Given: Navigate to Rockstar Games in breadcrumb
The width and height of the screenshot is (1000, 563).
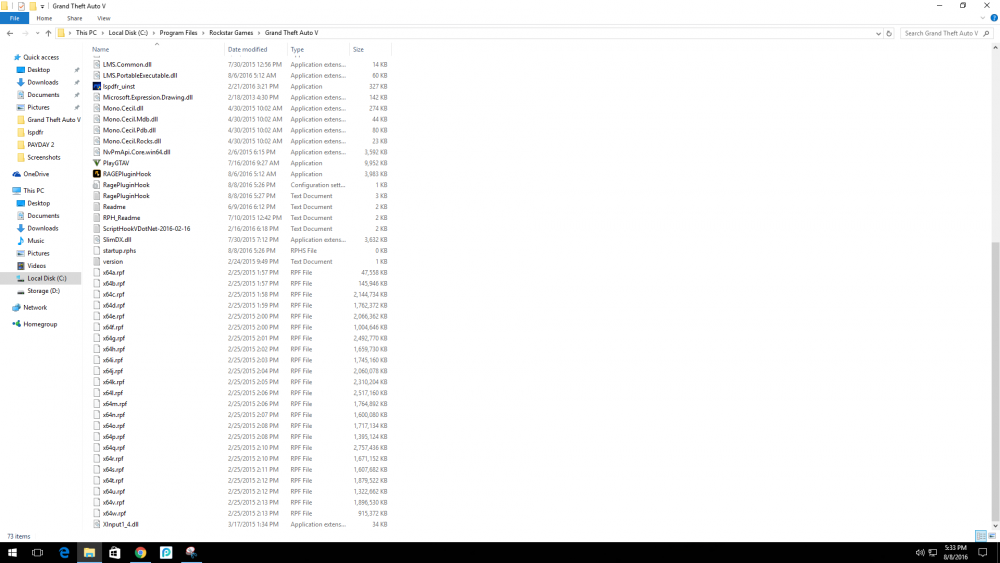Looking at the screenshot, I should [x=231, y=33].
